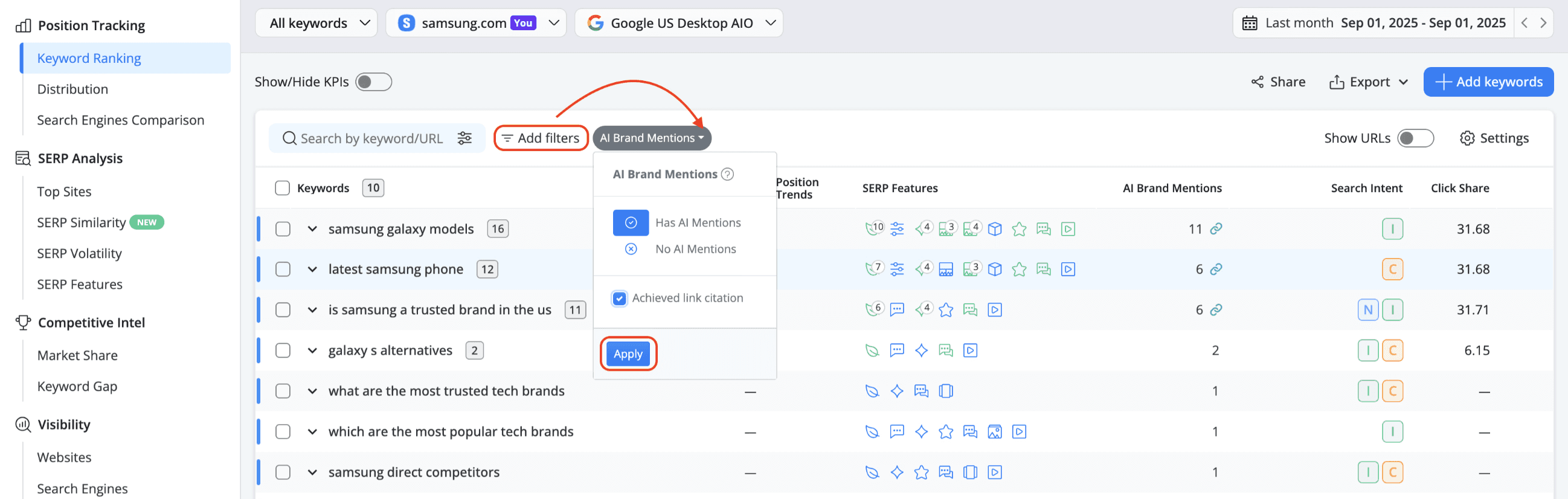Check the latest samsung phone row checkbox

(283, 269)
